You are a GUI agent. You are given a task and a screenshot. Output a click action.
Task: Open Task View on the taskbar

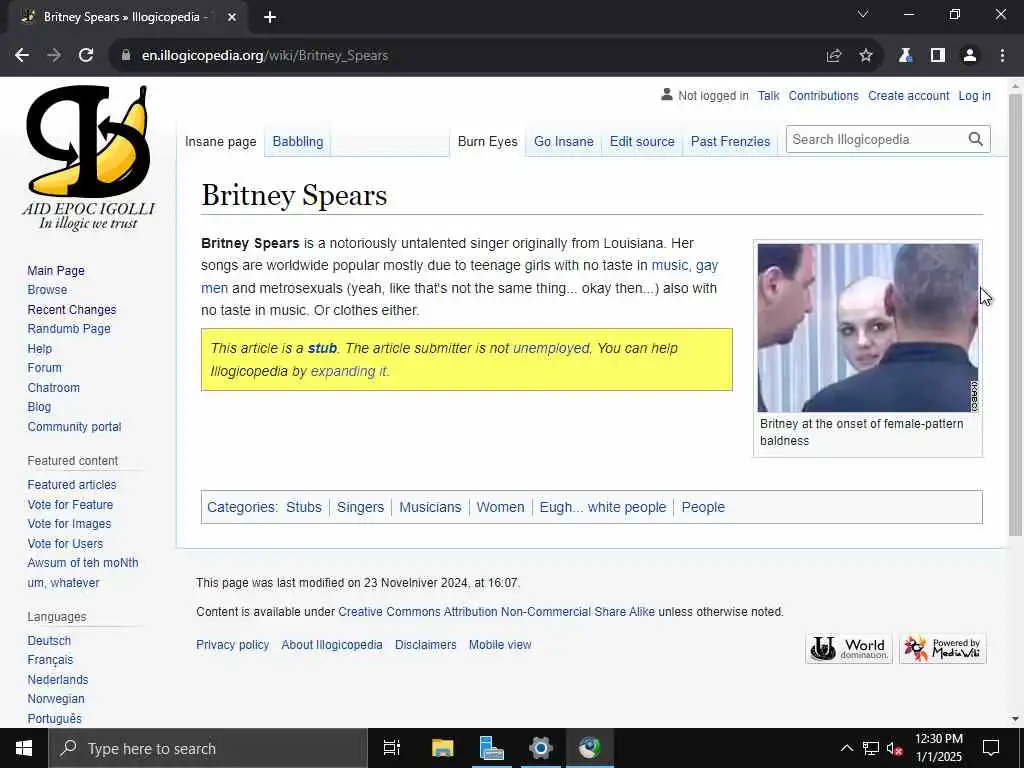coord(392,748)
